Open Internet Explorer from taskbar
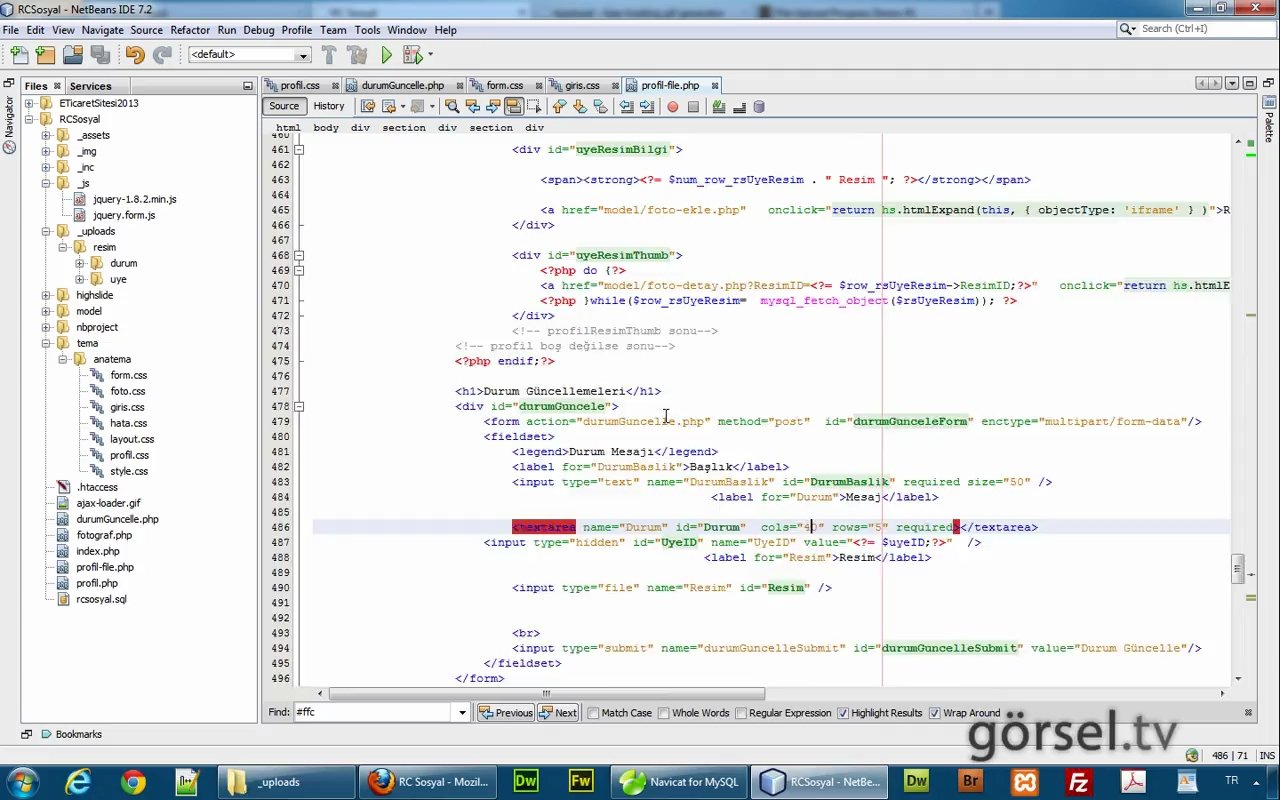The width and height of the screenshot is (1280, 800). coord(78,781)
